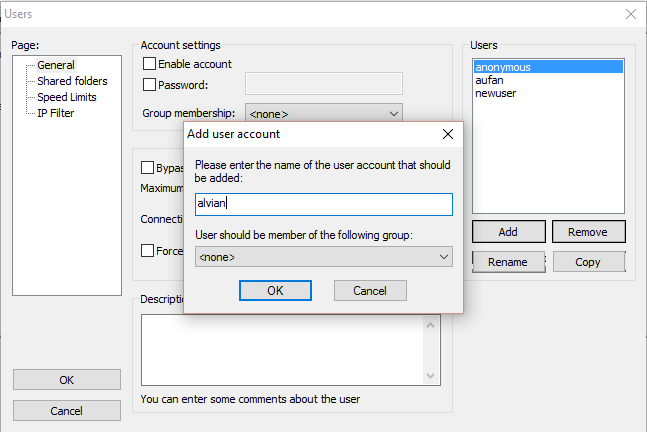This screenshot has width=647, height=432.
Task: Toggle the Enable account checkbox
Action: coord(150,64)
